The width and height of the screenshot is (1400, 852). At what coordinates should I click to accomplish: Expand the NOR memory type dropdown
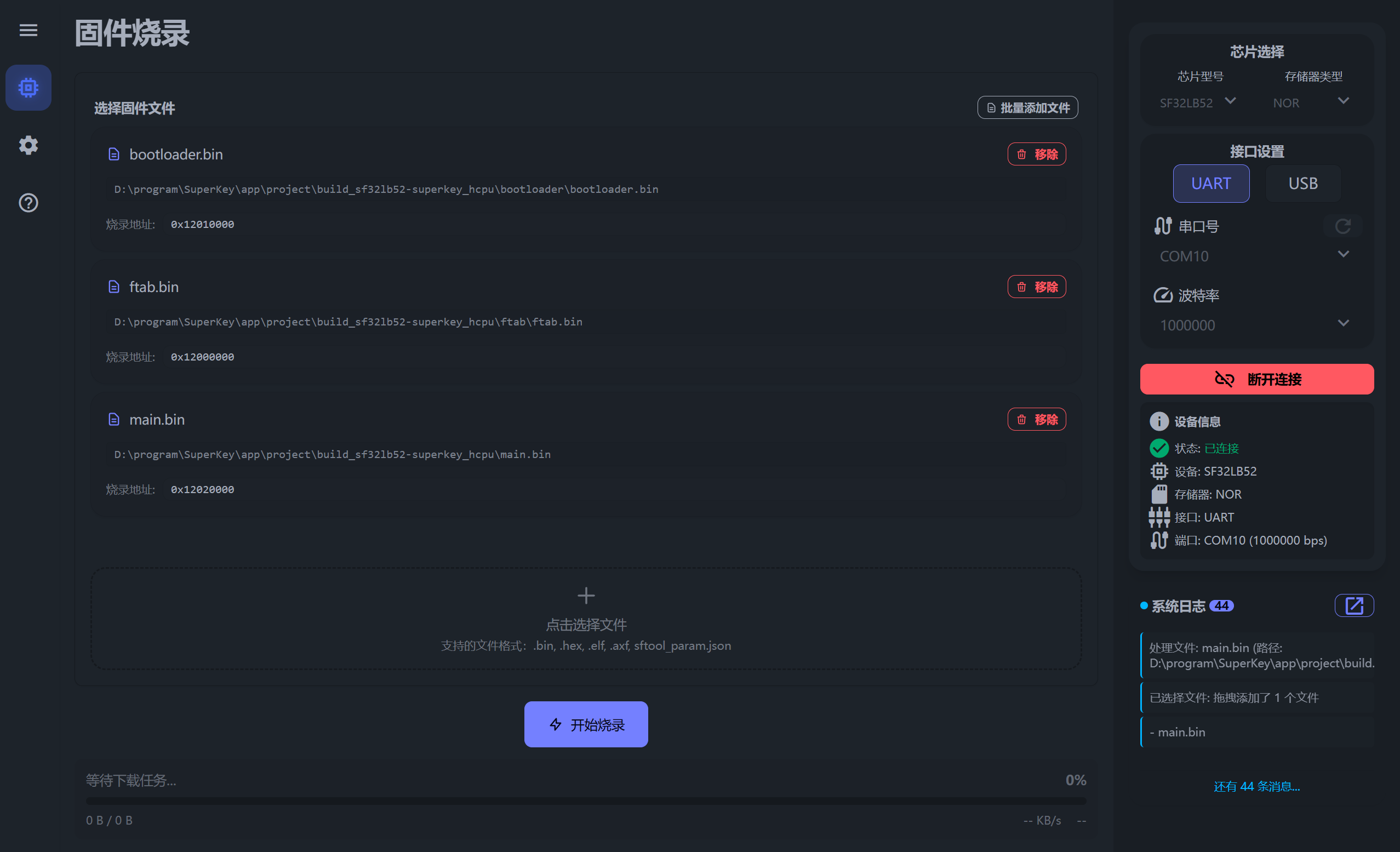pyautogui.click(x=1311, y=102)
